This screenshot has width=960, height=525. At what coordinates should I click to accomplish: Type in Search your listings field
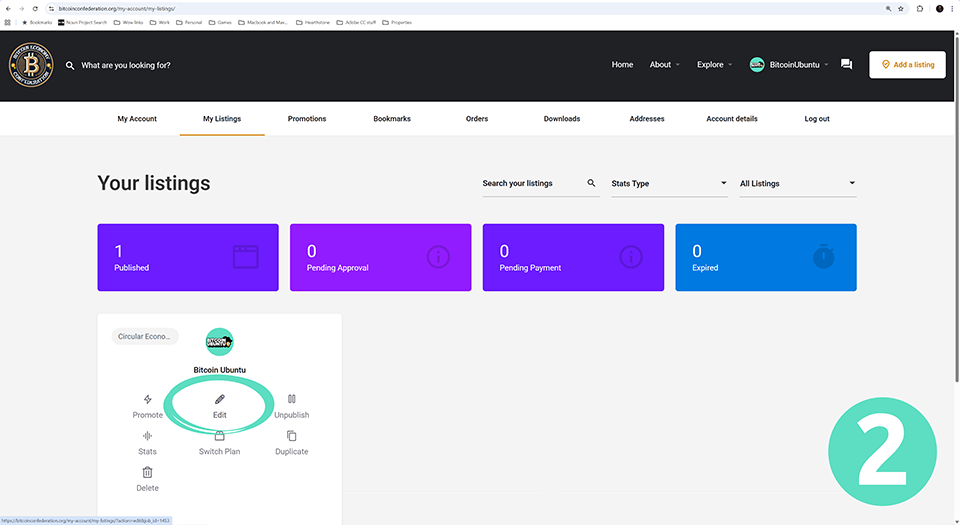(x=532, y=184)
